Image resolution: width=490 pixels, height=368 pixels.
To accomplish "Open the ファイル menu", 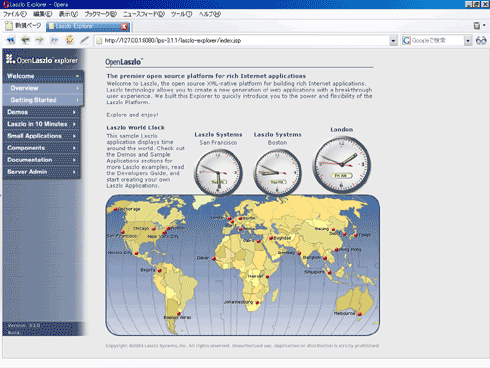I will coord(15,14).
